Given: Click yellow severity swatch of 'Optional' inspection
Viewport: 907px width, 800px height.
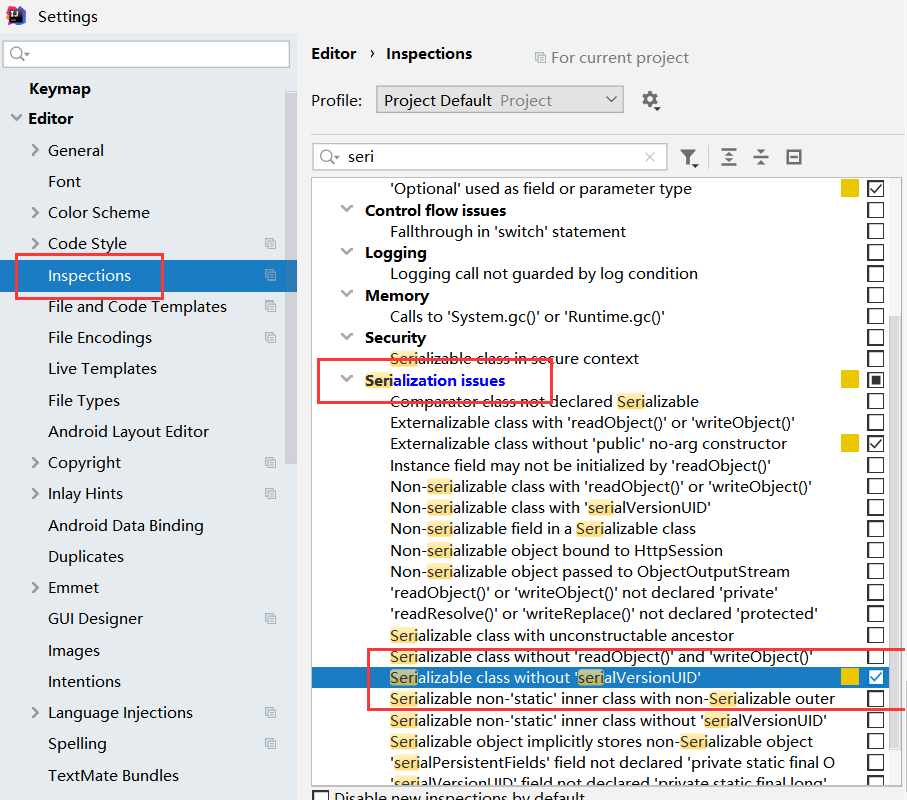Looking at the screenshot, I should (x=850, y=189).
